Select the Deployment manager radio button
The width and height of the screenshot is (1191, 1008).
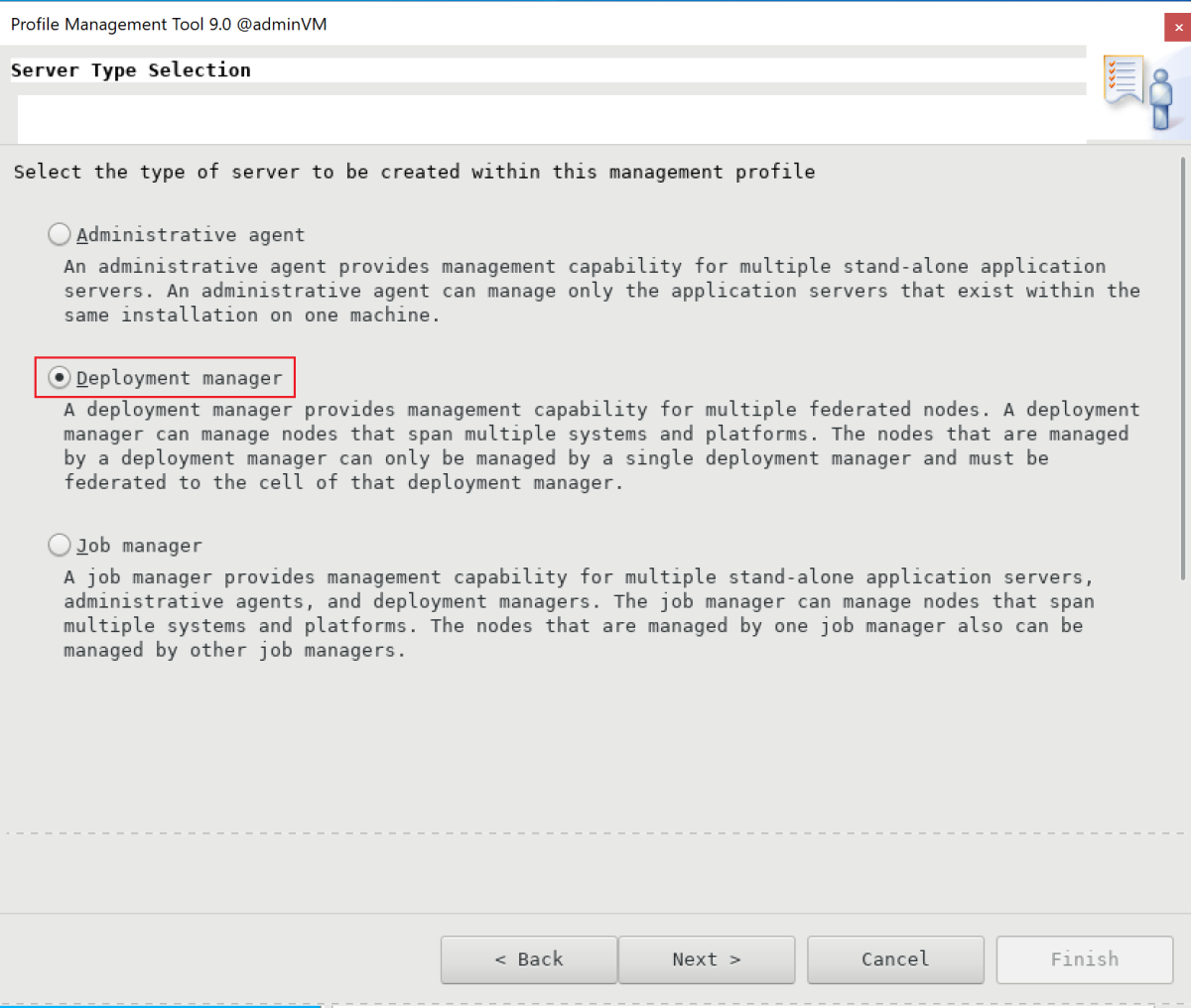pos(60,377)
